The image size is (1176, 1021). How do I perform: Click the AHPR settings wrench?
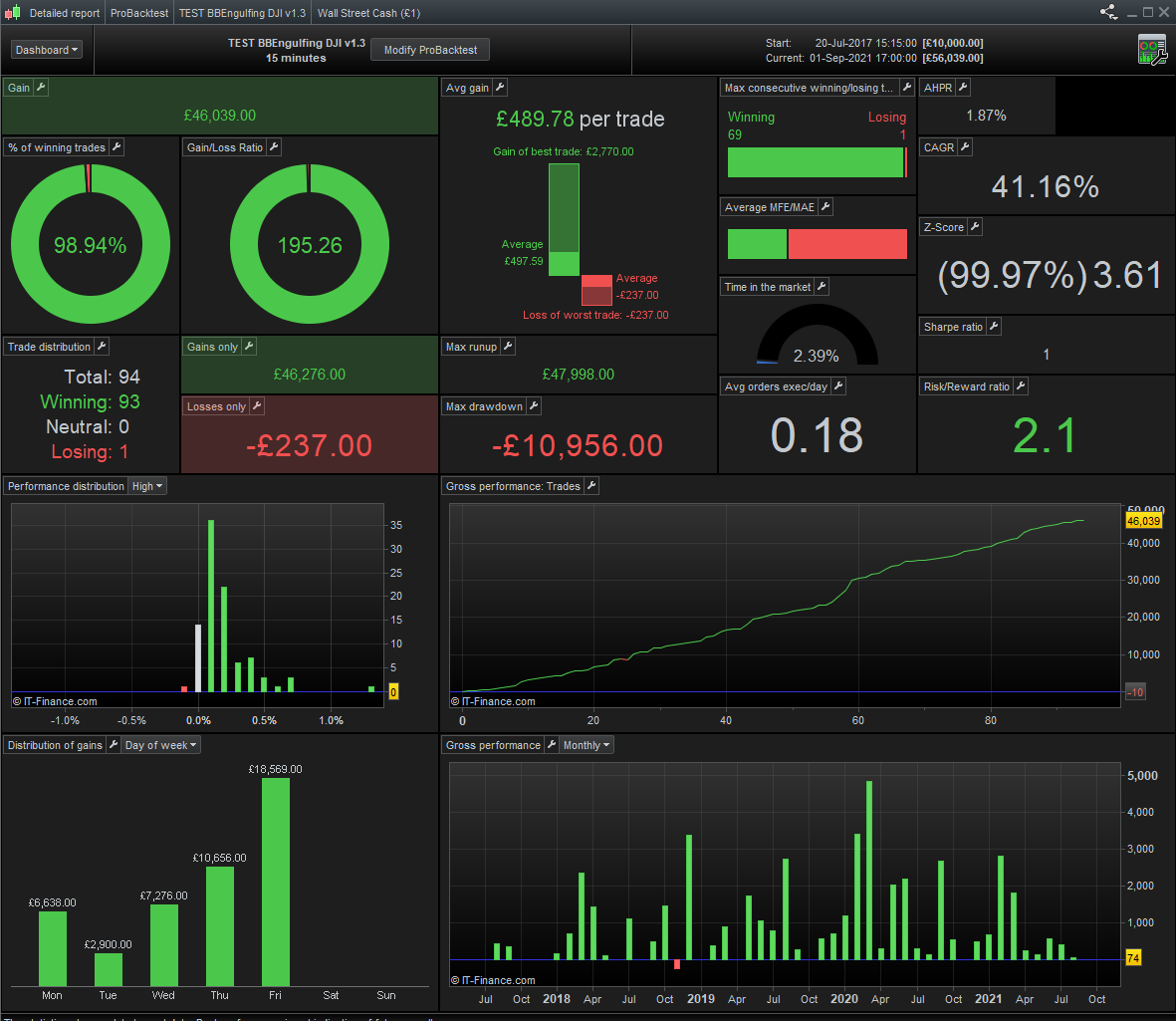[x=963, y=88]
